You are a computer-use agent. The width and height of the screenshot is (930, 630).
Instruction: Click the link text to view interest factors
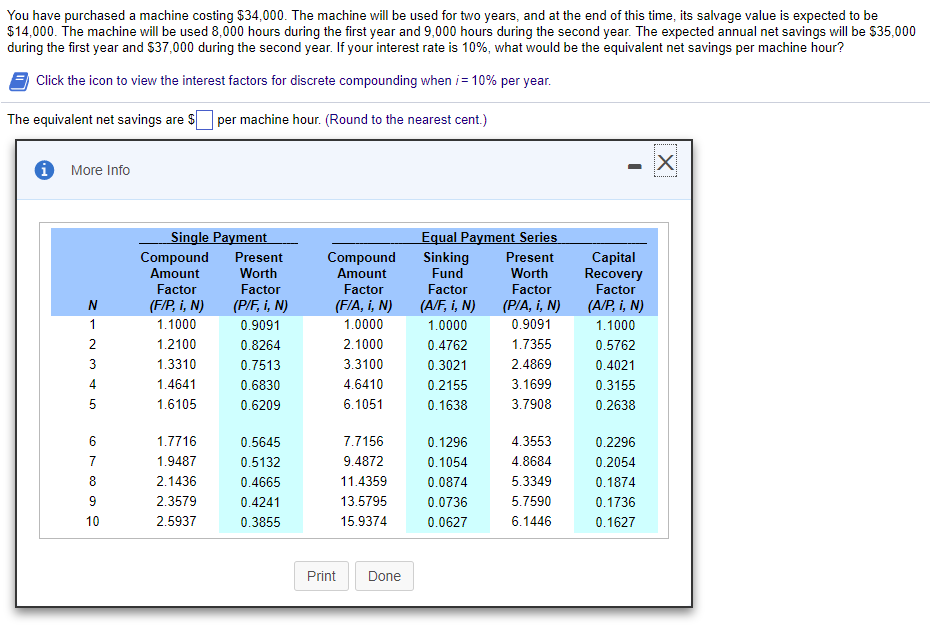pos(294,81)
